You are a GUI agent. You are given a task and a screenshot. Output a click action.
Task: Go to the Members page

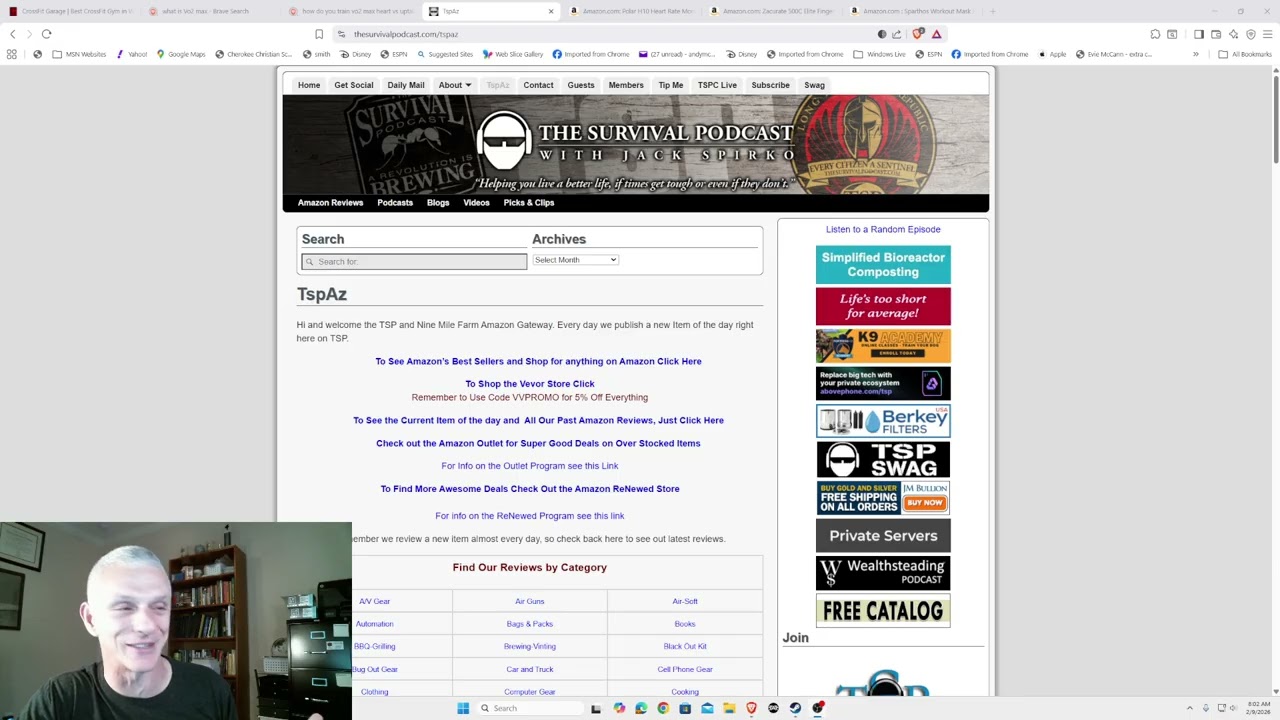626,85
